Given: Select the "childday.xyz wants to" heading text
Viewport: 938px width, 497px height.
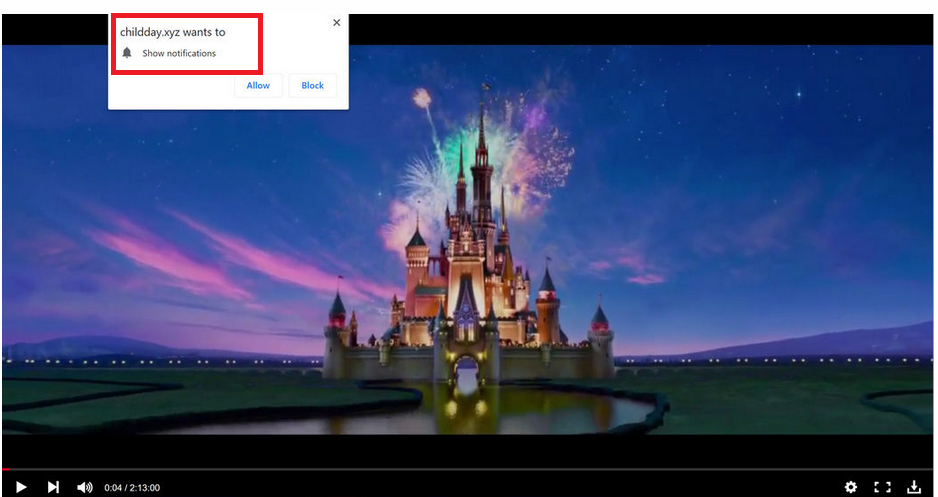Looking at the screenshot, I should [x=173, y=32].
